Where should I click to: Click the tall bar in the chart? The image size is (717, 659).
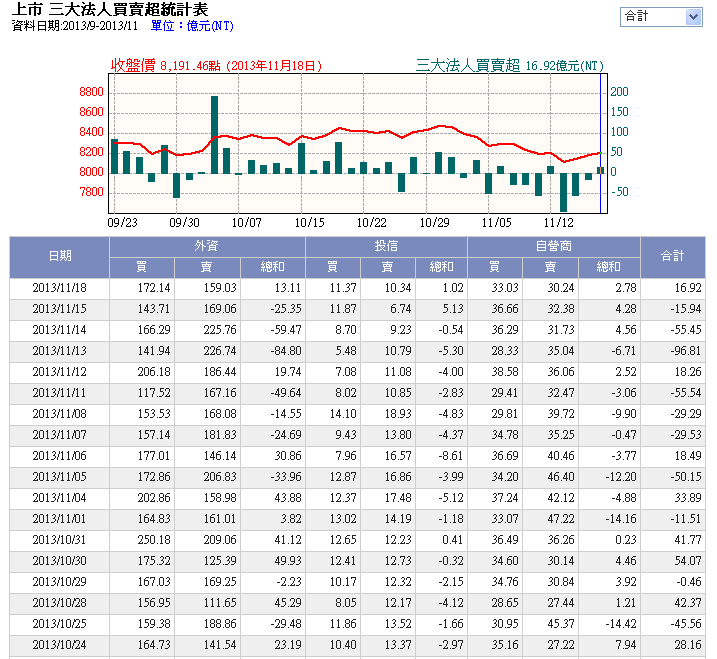214,134
